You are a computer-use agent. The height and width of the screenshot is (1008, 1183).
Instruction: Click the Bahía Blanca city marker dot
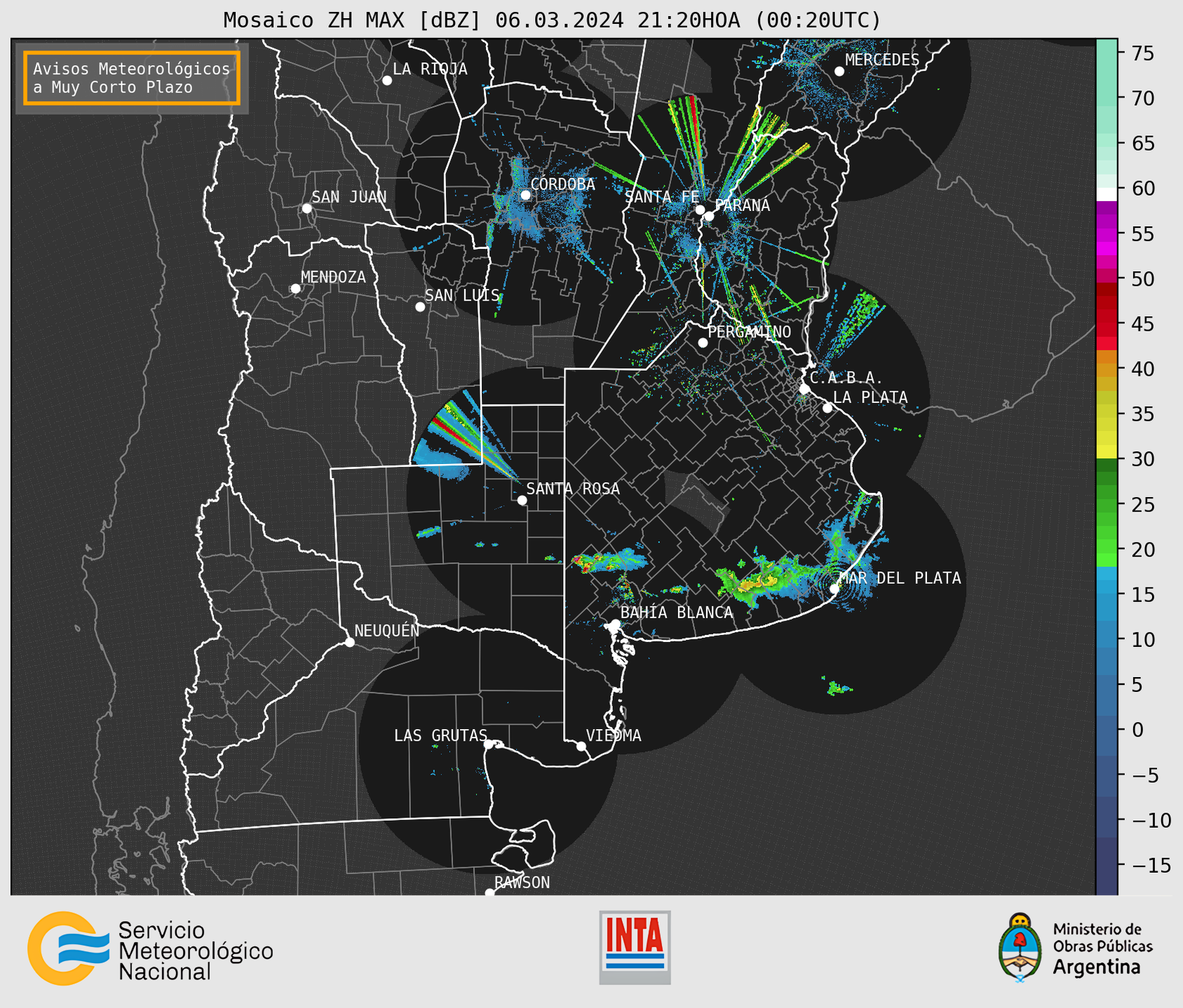coord(615,624)
